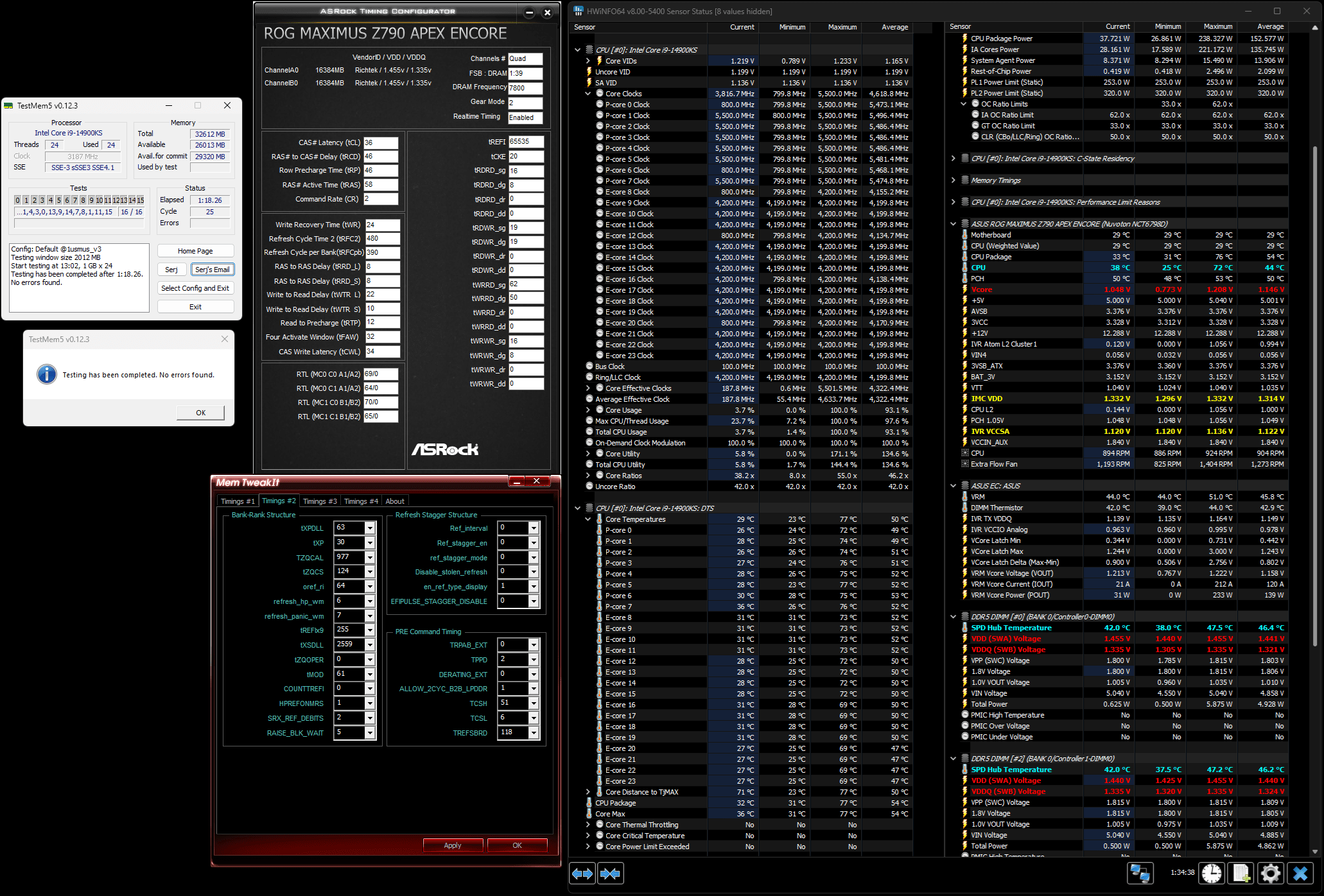The width and height of the screenshot is (1324, 896).
Task: Click the collapse-columns inward arrows icon in HWiNFO
Action: 610,874
